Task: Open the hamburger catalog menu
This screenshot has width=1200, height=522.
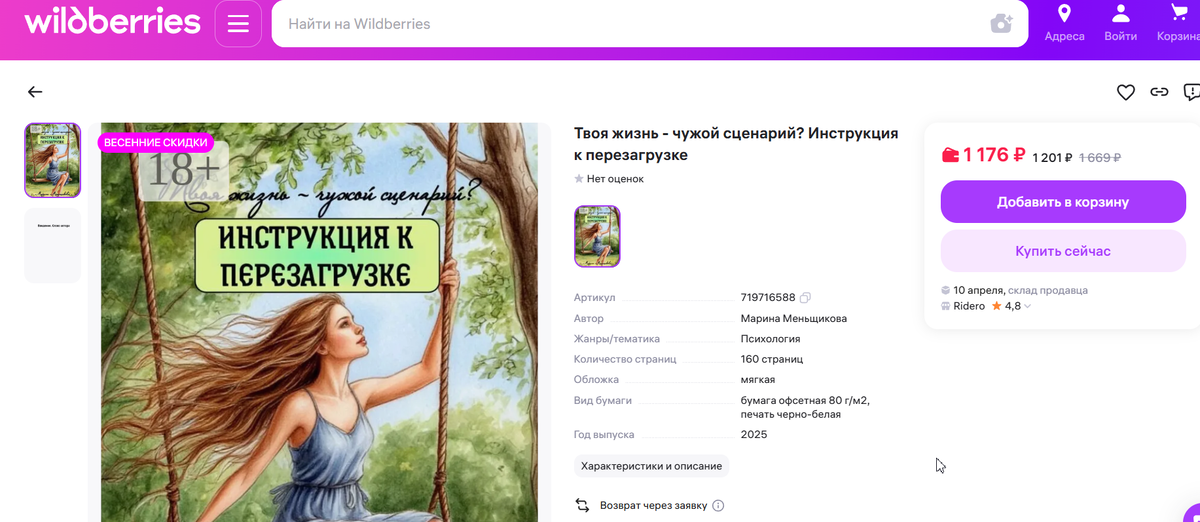Action: pyautogui.click(x=238, y=24)
